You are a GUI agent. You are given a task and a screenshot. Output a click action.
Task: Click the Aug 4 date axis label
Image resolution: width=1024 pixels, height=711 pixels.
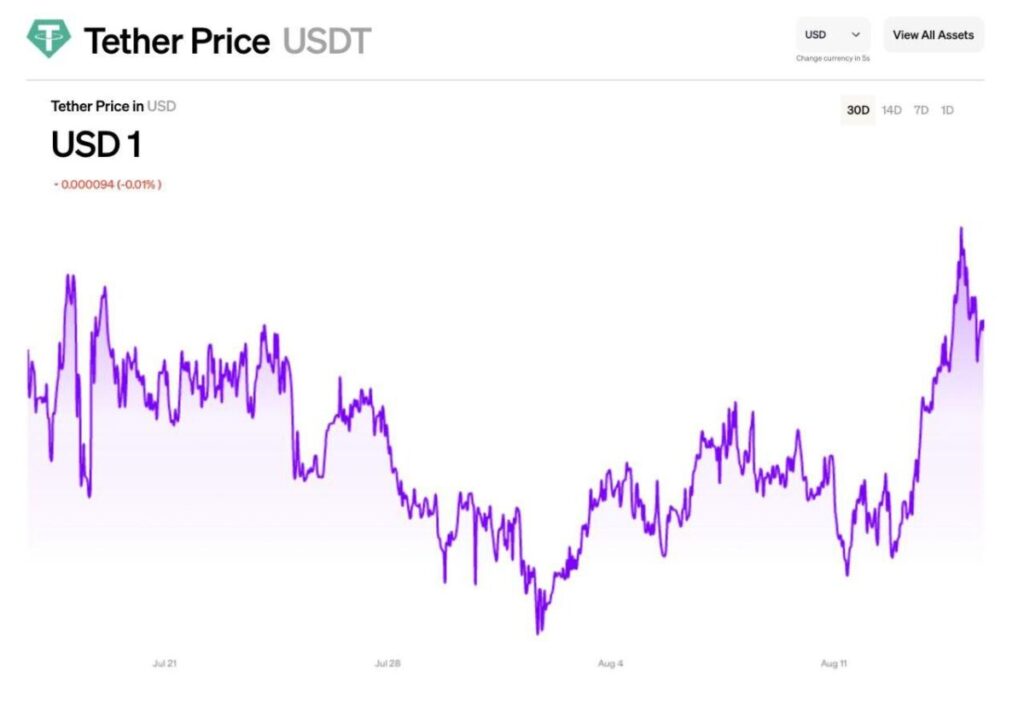point(610,663)
